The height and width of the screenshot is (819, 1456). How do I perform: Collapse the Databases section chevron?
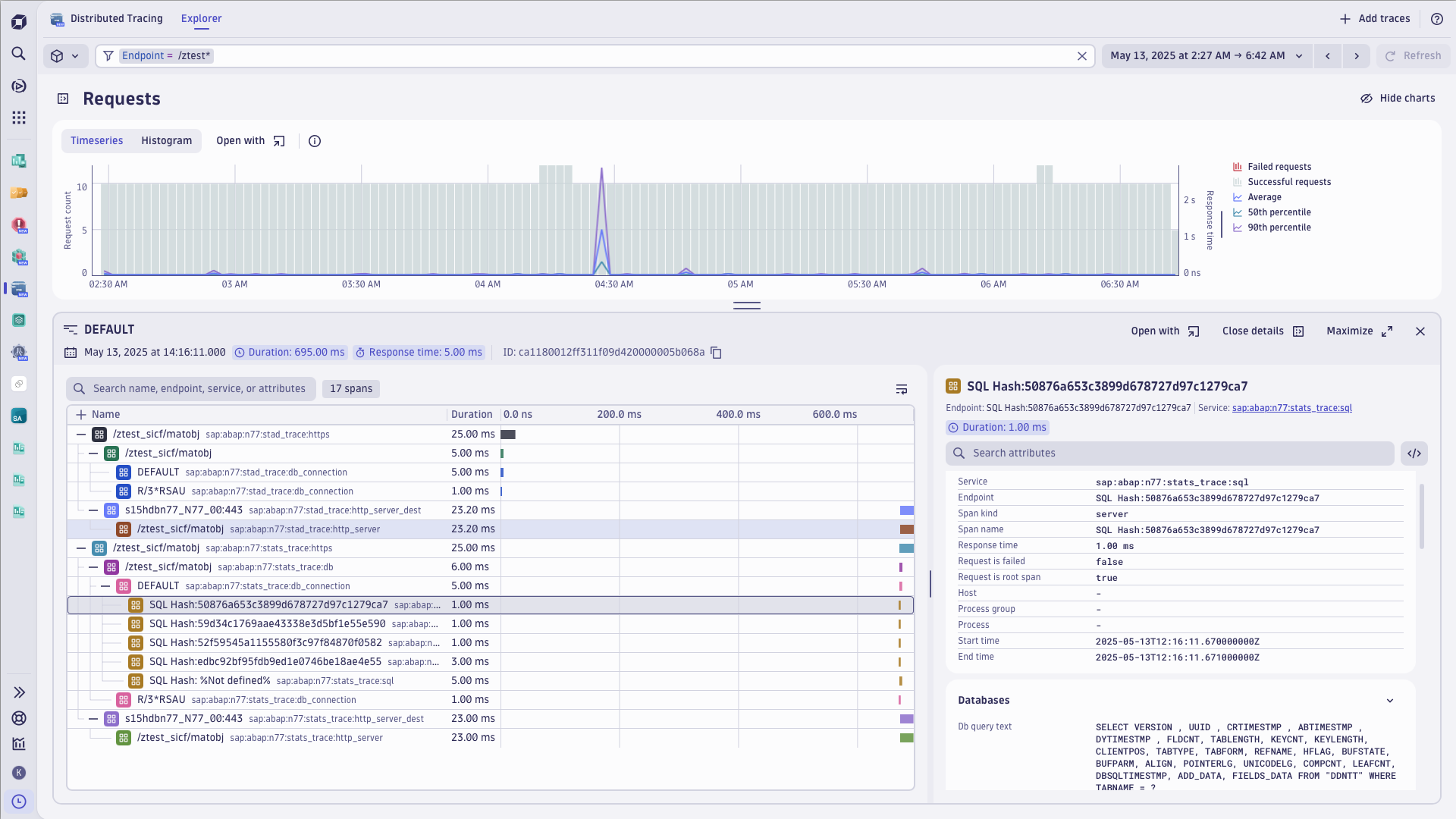(1390, 701)
